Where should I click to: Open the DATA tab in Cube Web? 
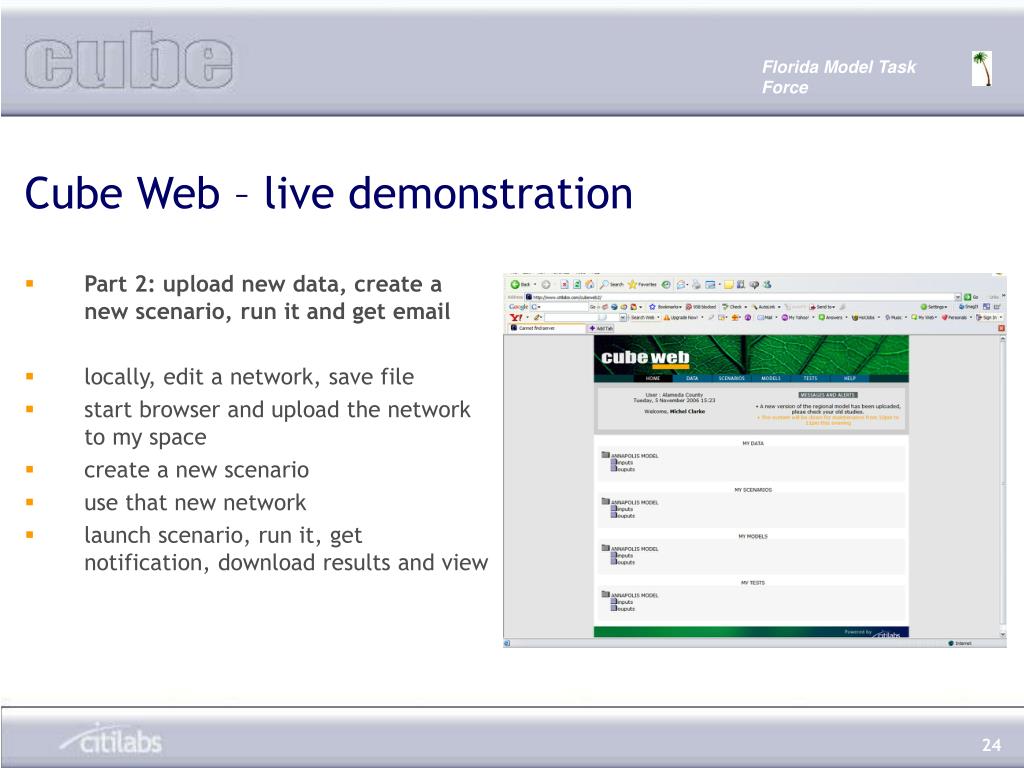(692, 378)
